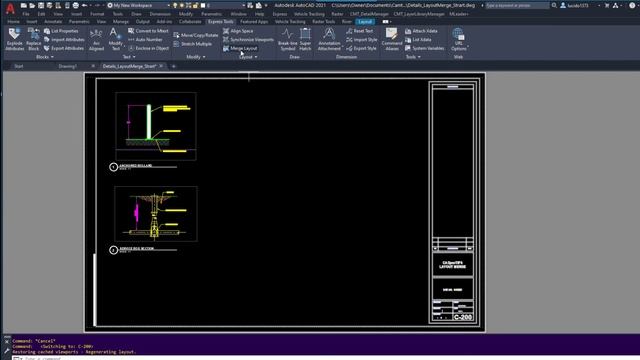Switch to the Start file tab
Viewport: 640px width, 360px height.
click(19, 66)
